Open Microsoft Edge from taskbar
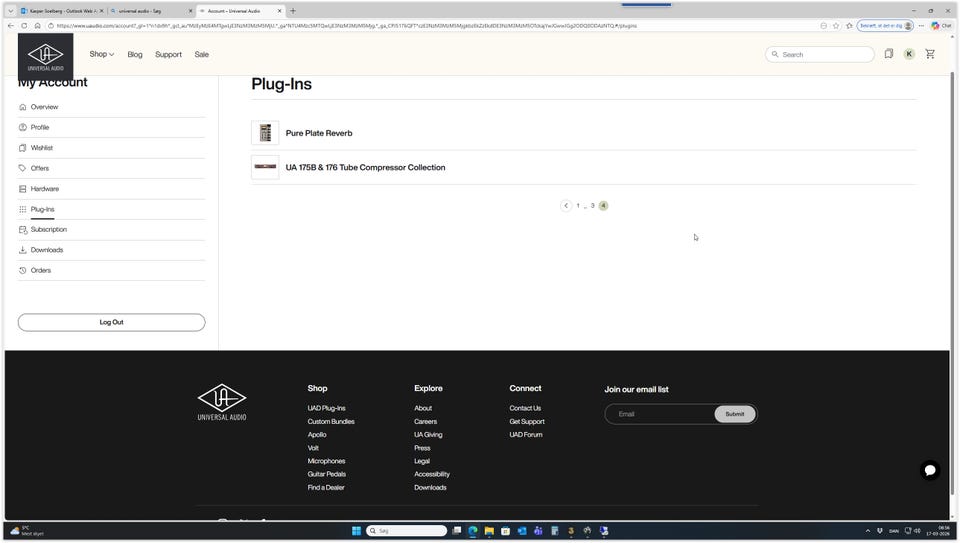 click(473, 531)
